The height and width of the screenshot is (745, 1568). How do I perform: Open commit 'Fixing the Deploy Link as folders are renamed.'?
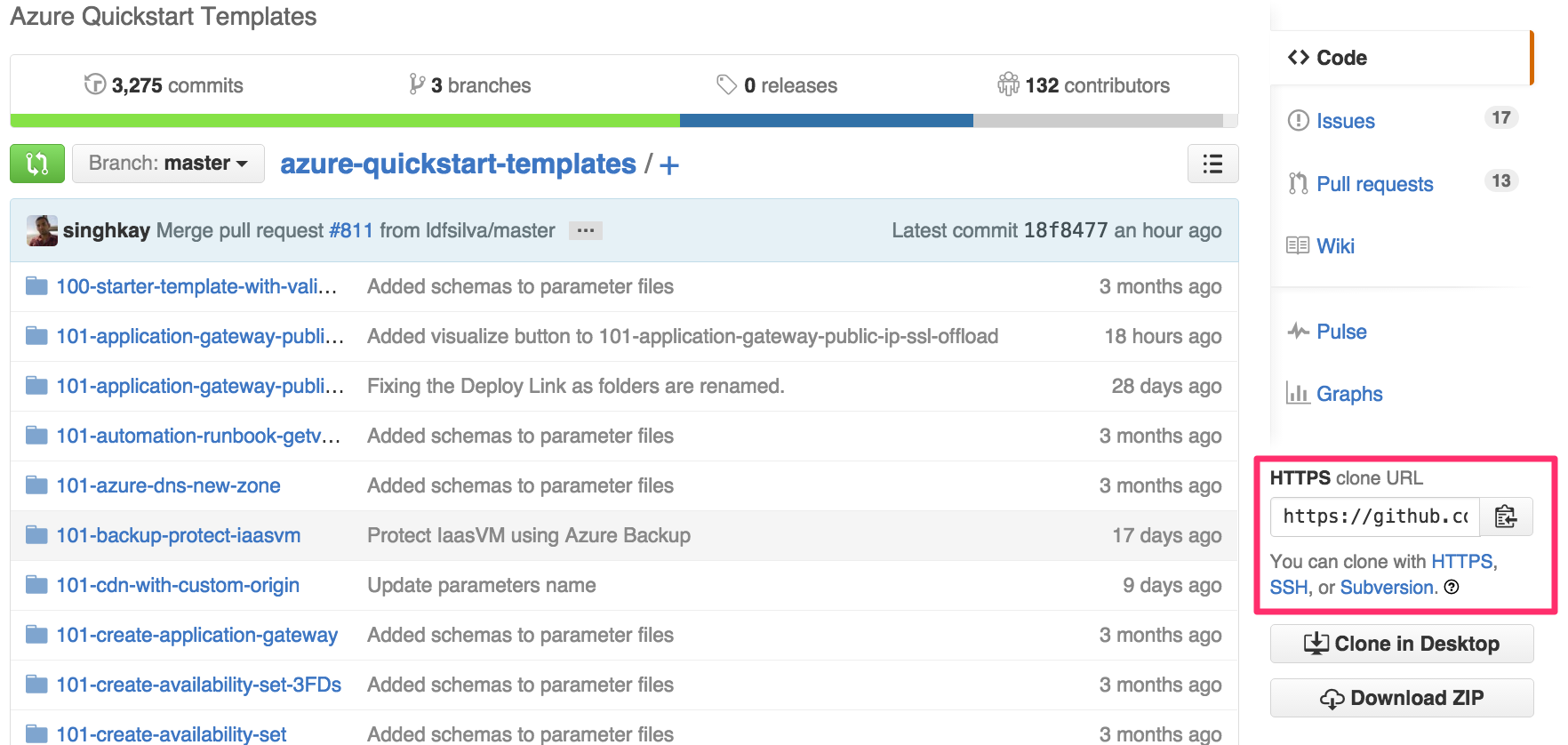pos(576,386)
